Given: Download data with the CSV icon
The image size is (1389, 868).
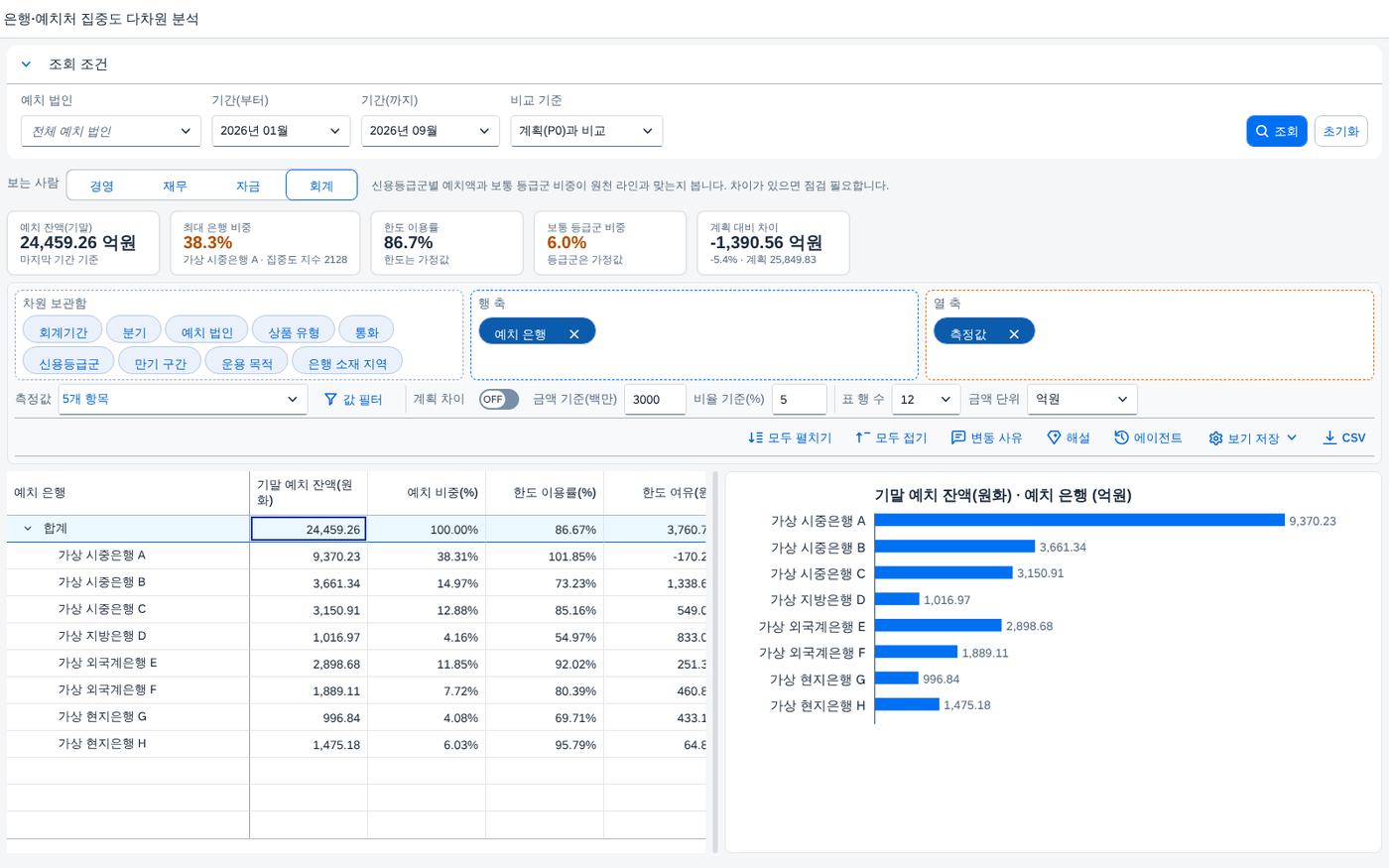Looking at the screenshot, I should point(1329,437).
